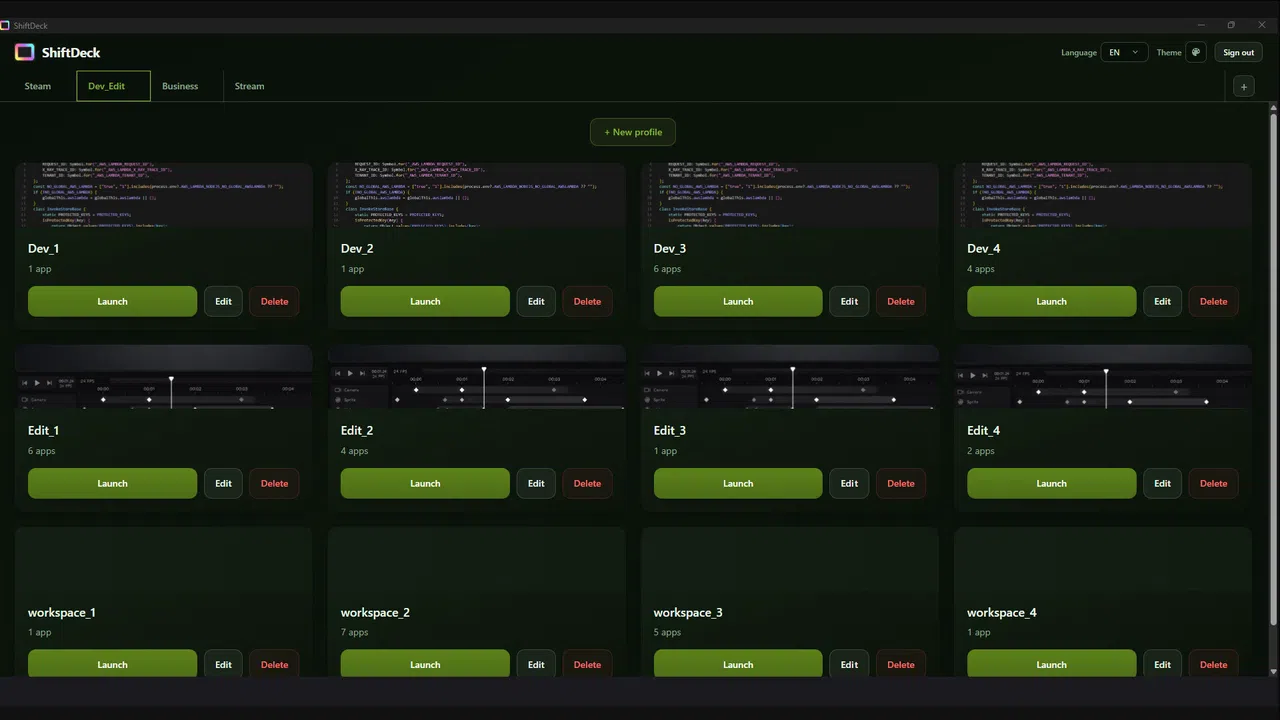Launch the Dev_4 profile
Screen dimensions: 1280x720
pos(1051,301)
